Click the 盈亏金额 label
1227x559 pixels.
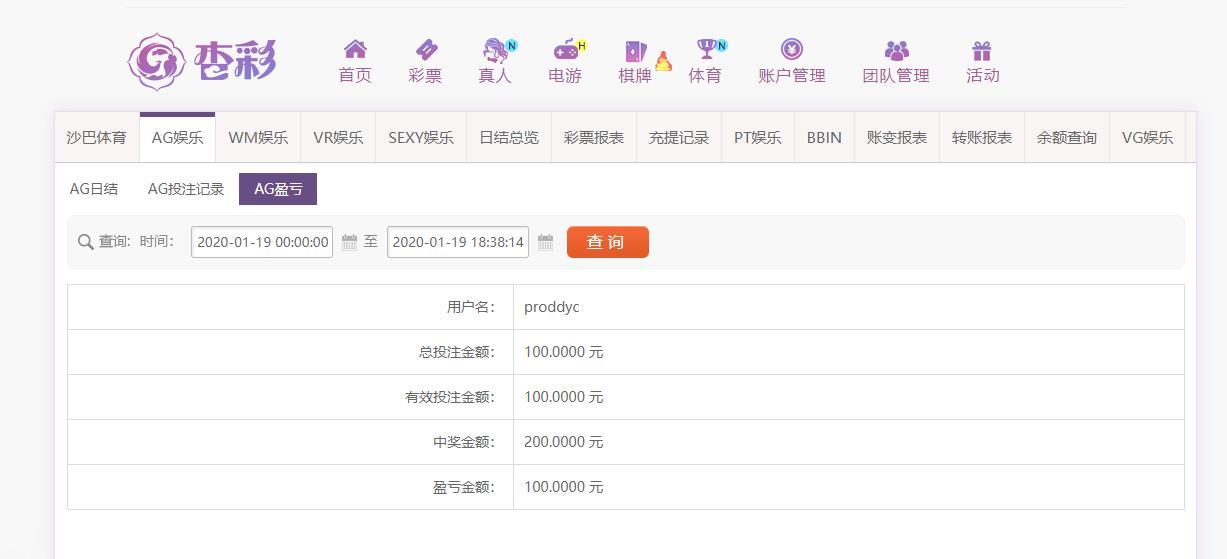[464, 487]
